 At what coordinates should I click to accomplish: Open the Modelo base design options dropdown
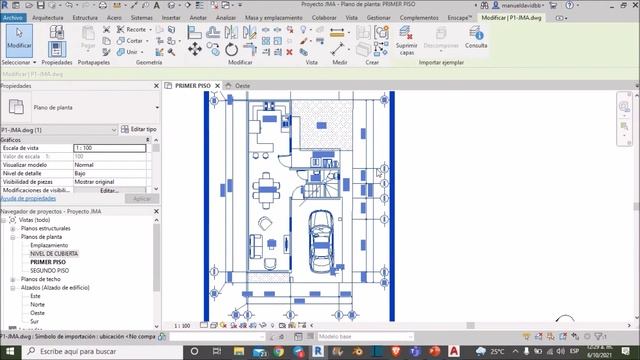[x=410, y=336]
